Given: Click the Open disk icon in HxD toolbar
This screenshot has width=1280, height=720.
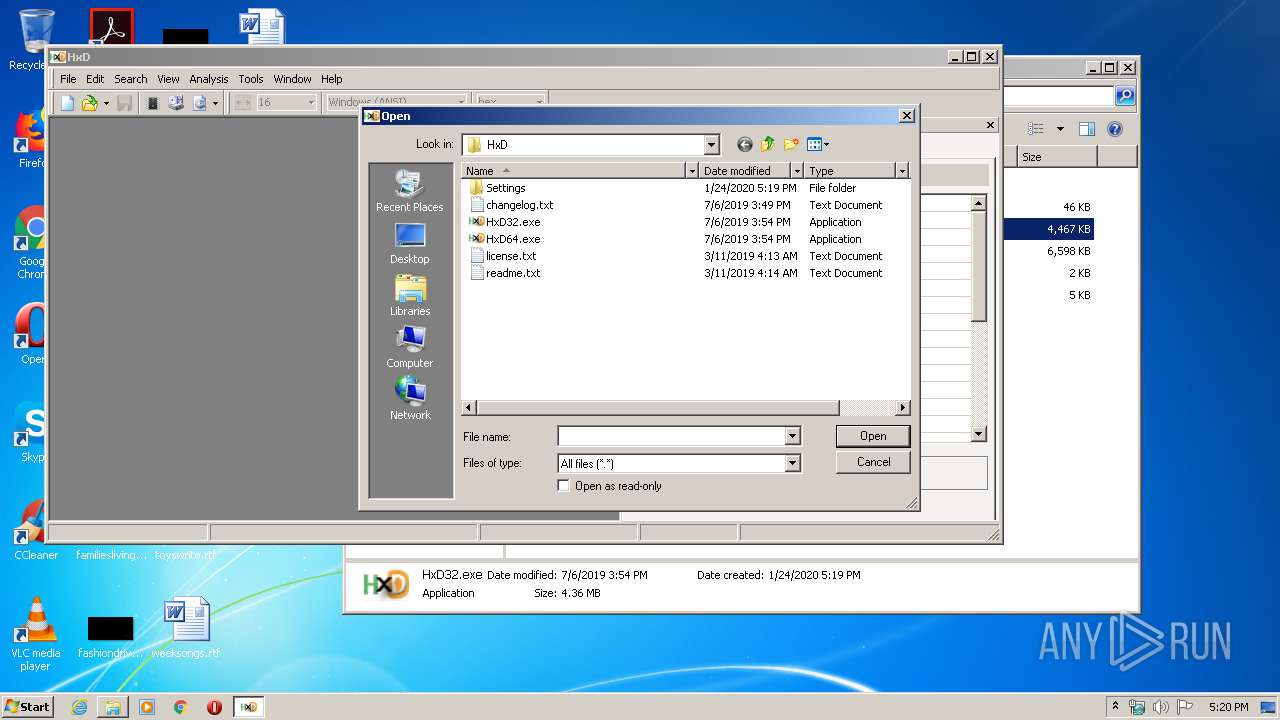Looking at the screenshot, I should pyautogui.click(x=176, y=103).
